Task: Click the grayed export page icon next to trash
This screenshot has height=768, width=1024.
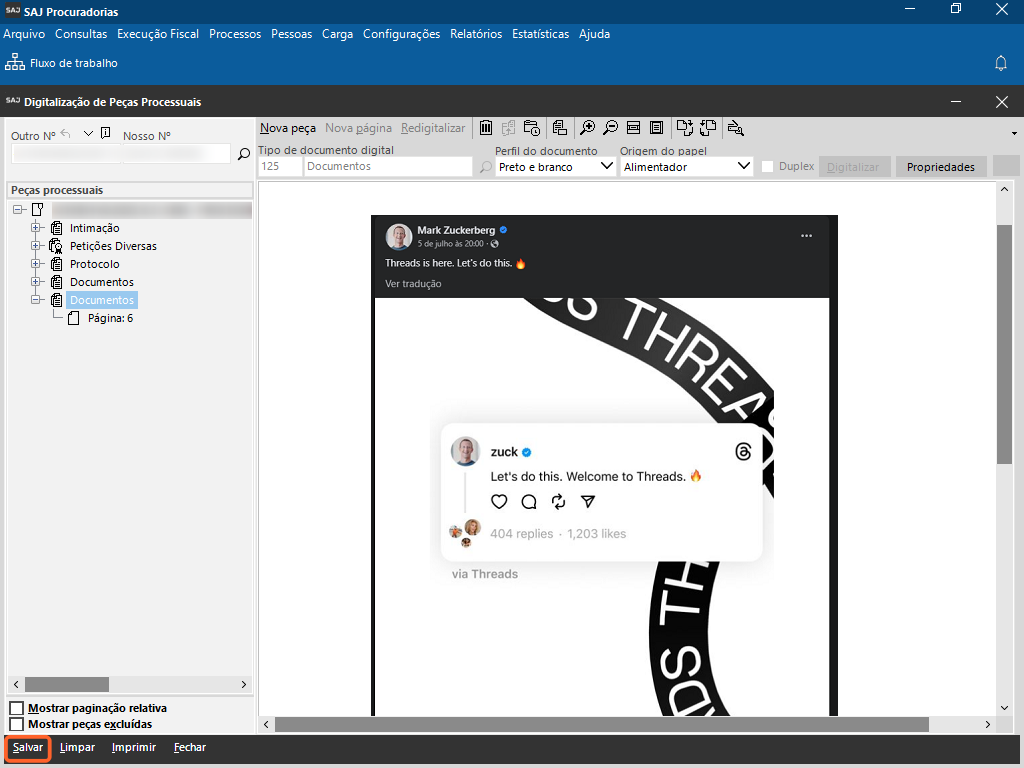Action: 508,128
